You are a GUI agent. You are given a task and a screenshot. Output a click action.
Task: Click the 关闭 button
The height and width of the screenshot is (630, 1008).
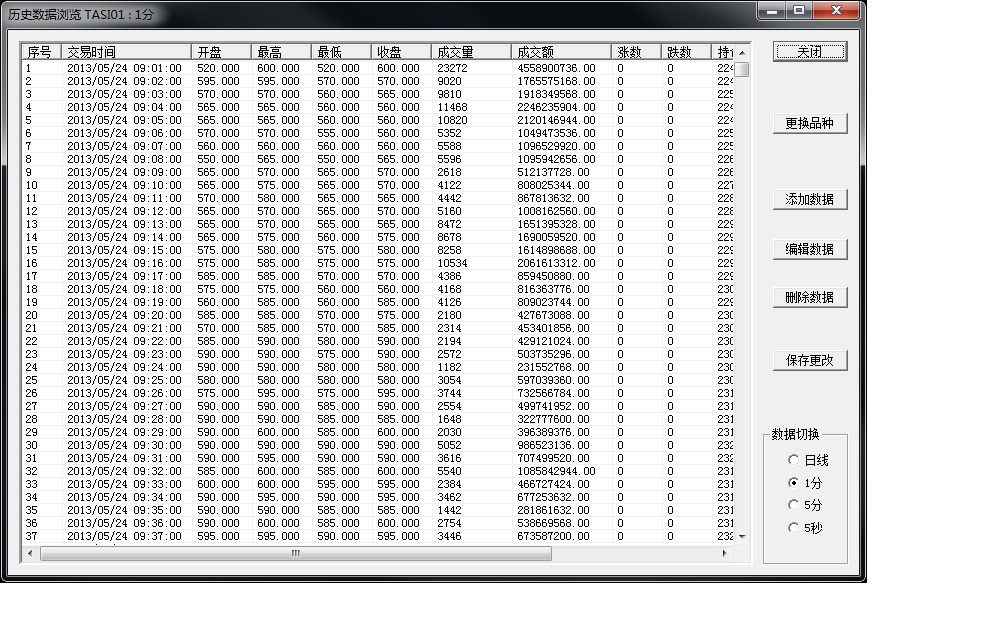(810, 51)
